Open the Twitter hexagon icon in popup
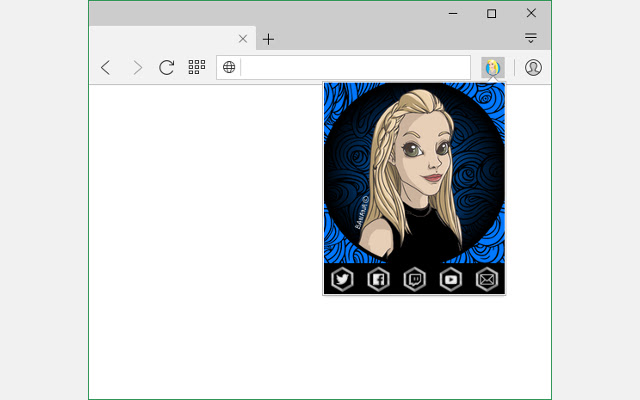The image size is (640, 400). (x=342, y=280)
